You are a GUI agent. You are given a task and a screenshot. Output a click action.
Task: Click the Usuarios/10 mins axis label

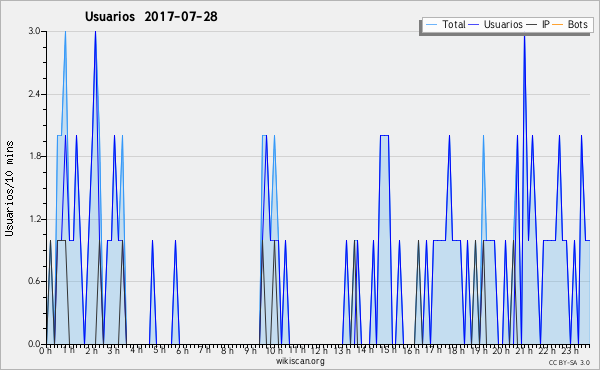9,189
